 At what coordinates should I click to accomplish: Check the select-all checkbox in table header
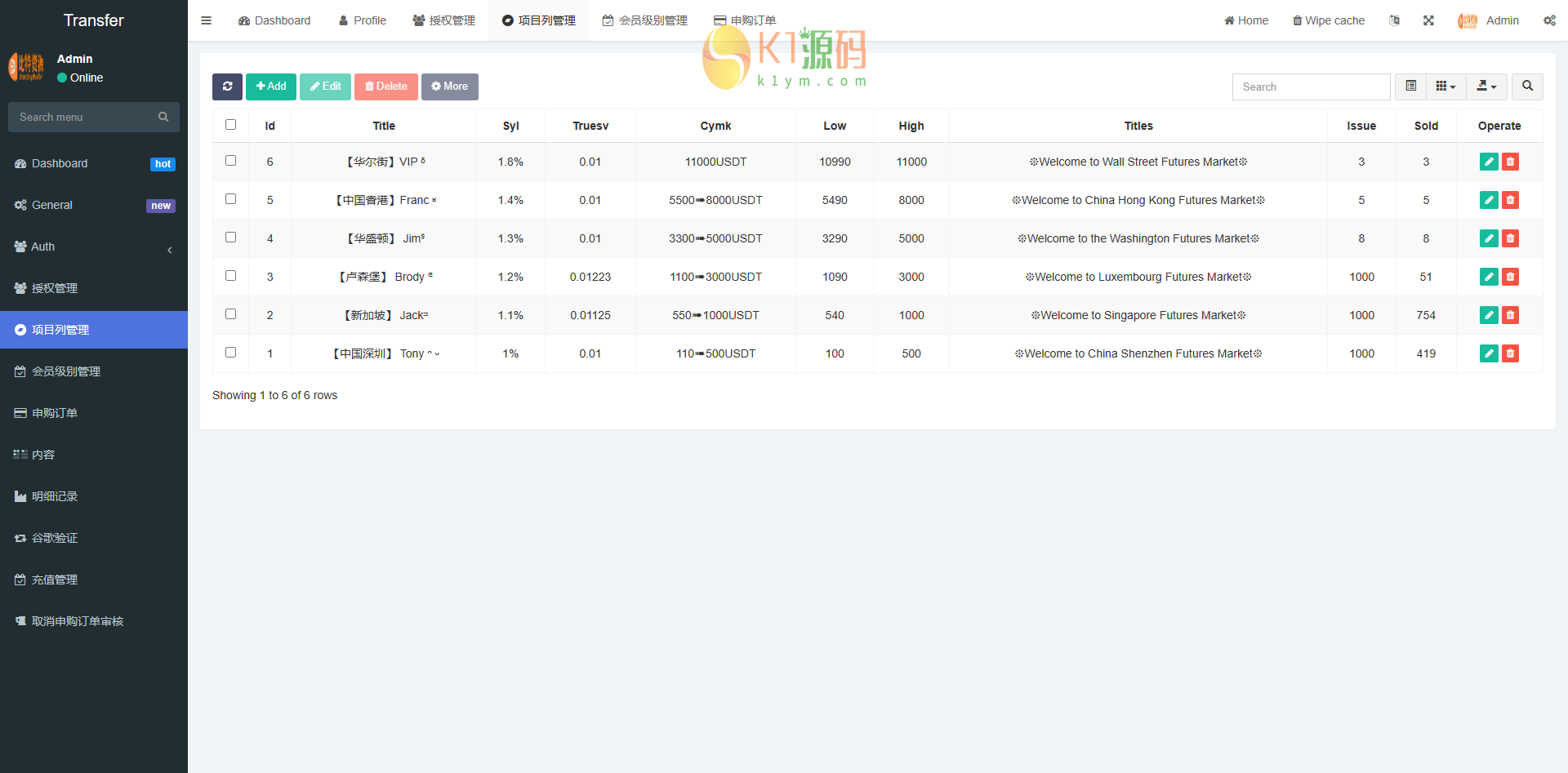click(x=230, y=125)
